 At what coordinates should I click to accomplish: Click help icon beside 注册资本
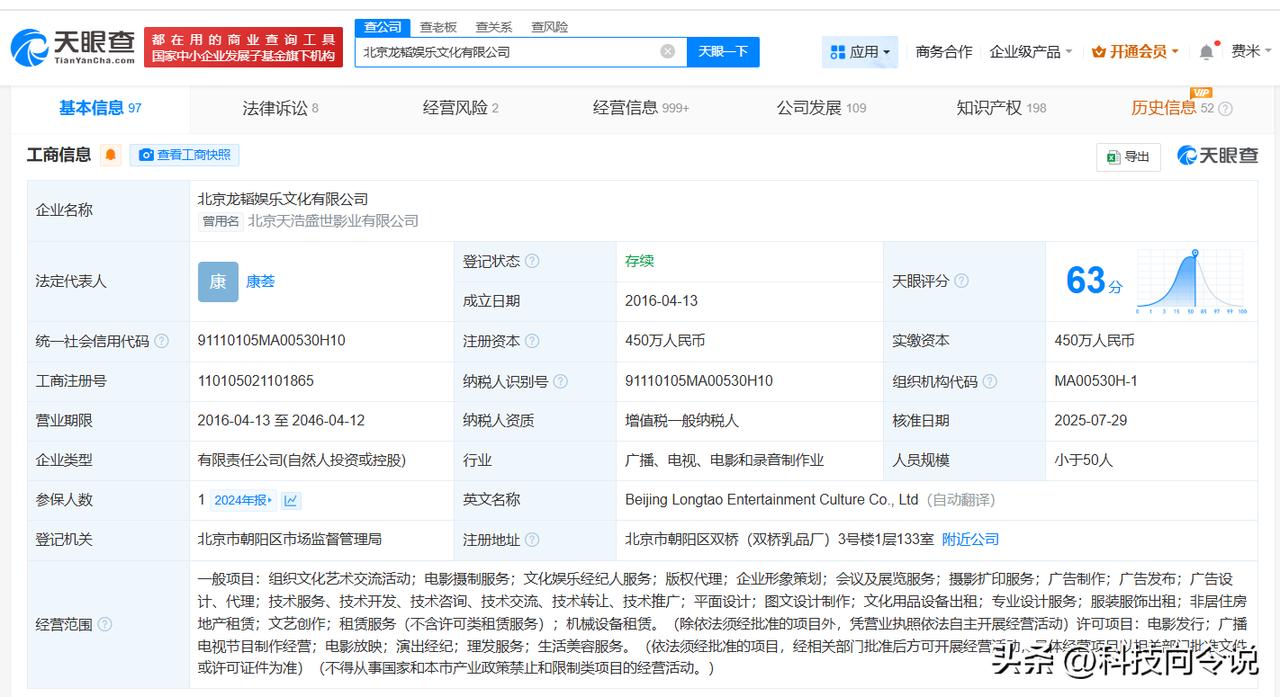point(532,341)
